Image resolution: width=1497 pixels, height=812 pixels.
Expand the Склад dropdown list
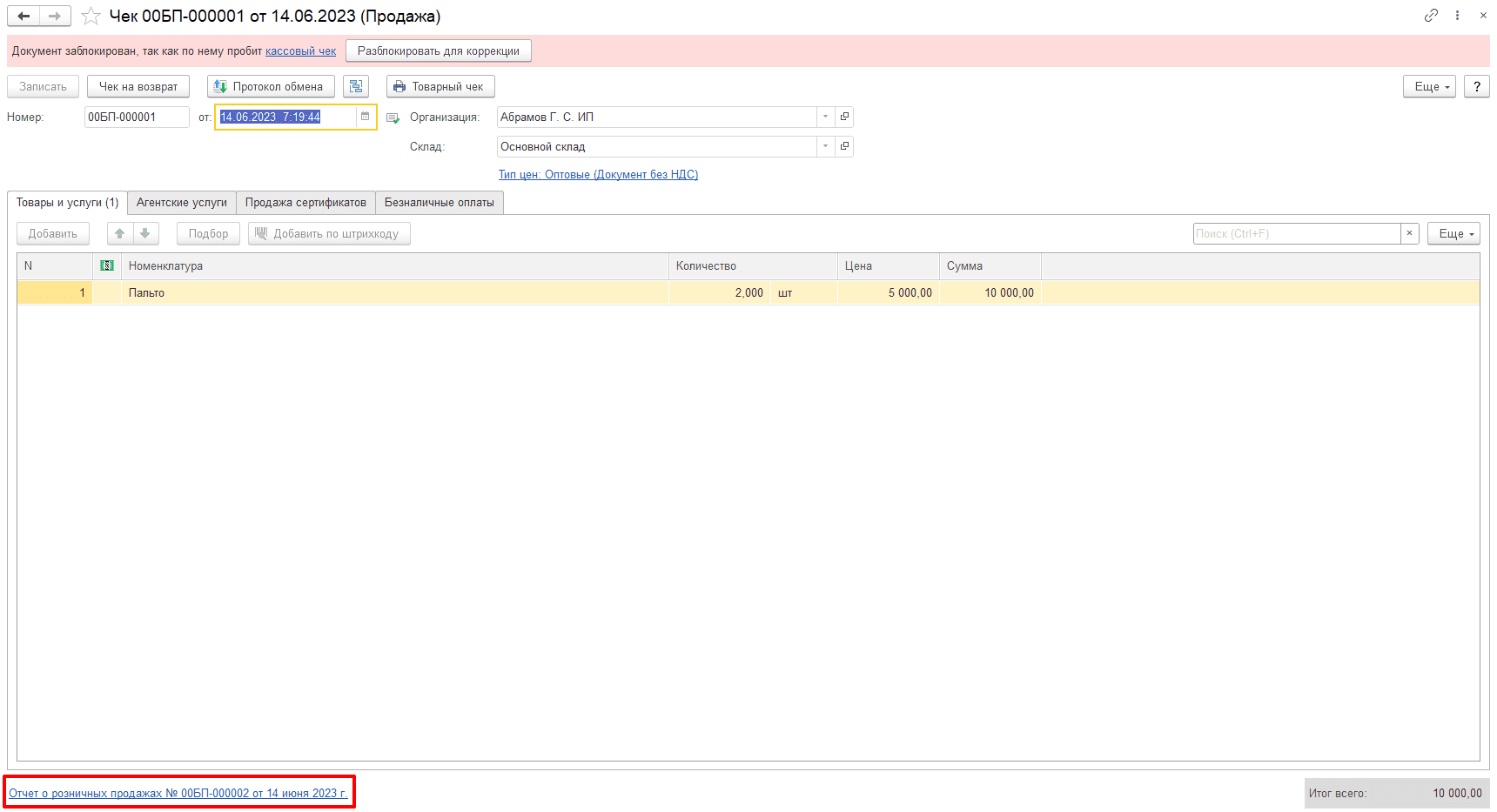[x=825, y=146]
